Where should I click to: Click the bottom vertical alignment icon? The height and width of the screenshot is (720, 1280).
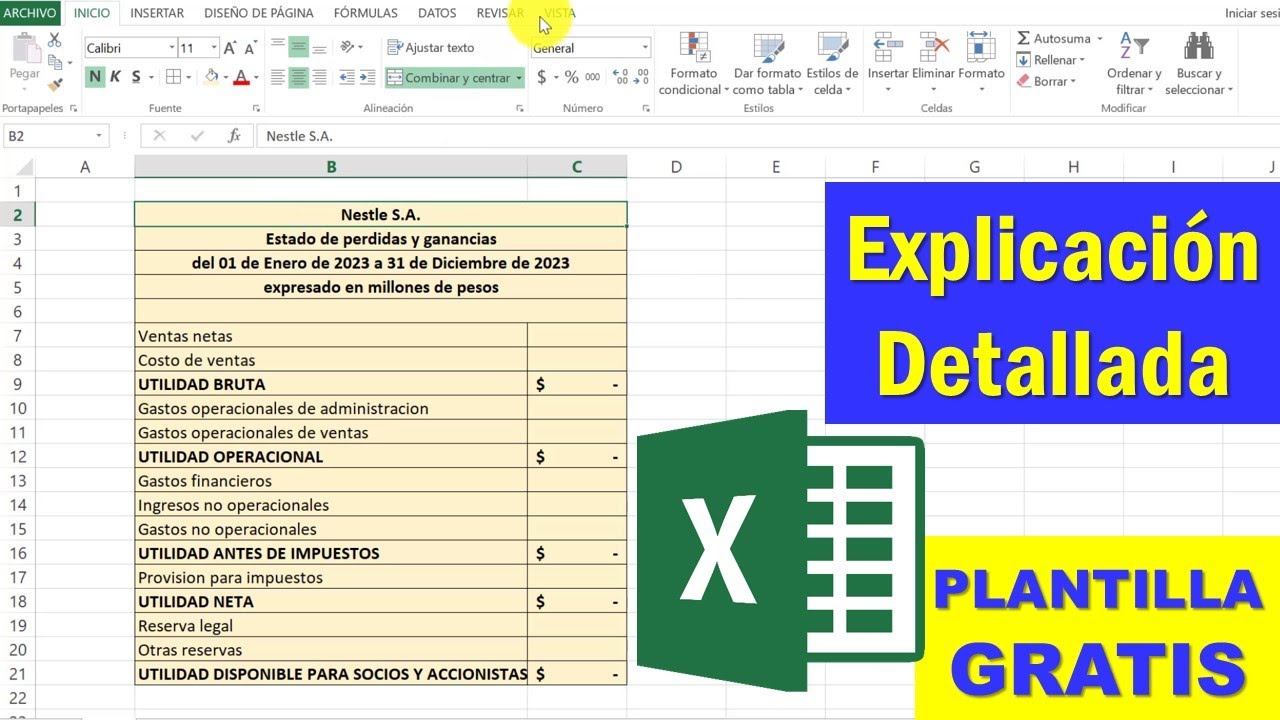click(319, 47)
